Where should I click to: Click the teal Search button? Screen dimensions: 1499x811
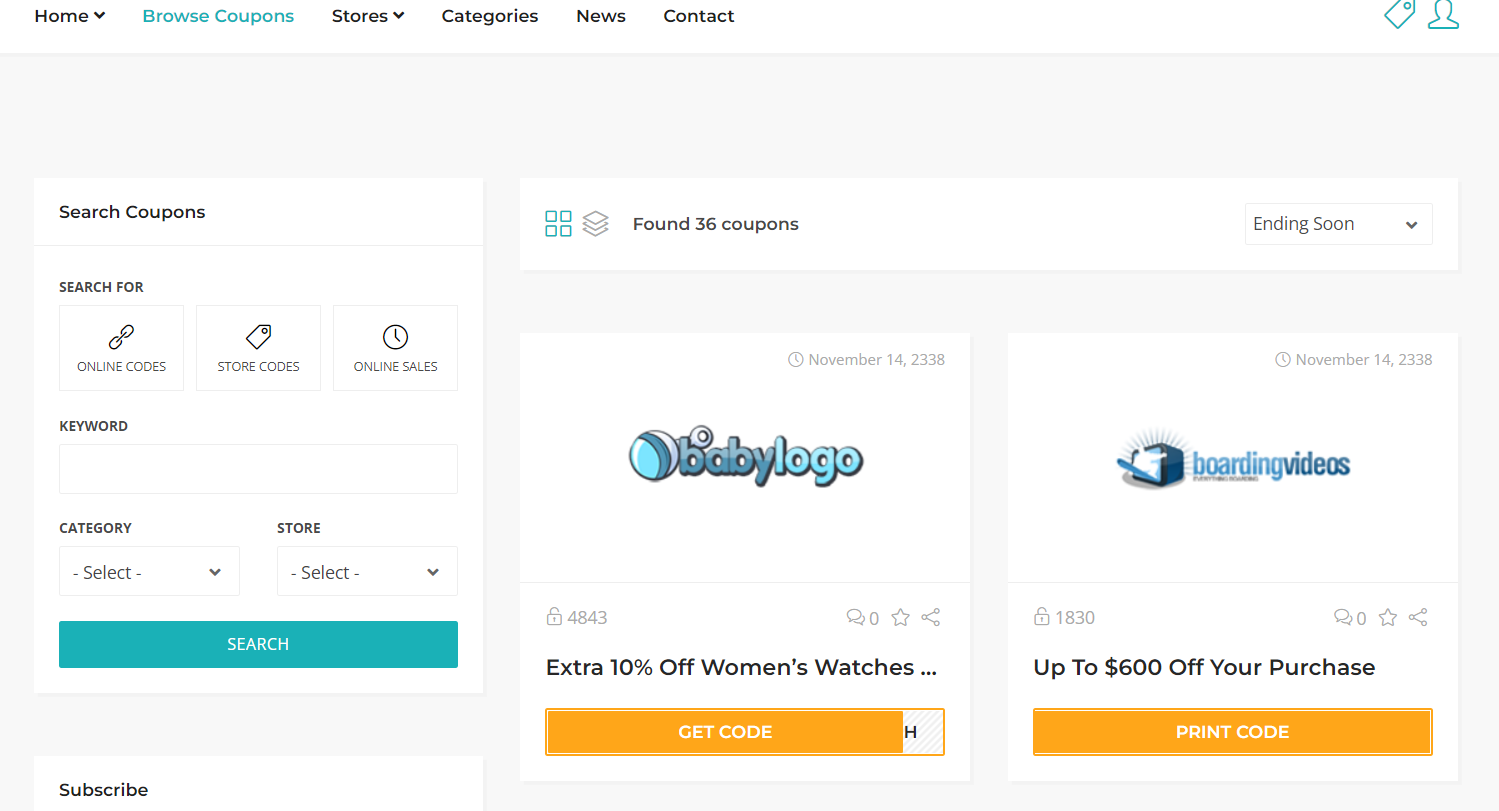258,644
